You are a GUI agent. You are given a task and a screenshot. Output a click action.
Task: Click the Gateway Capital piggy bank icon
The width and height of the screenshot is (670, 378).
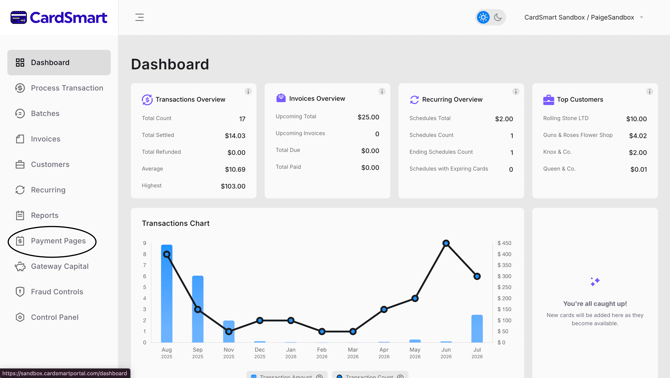(20, 266)
